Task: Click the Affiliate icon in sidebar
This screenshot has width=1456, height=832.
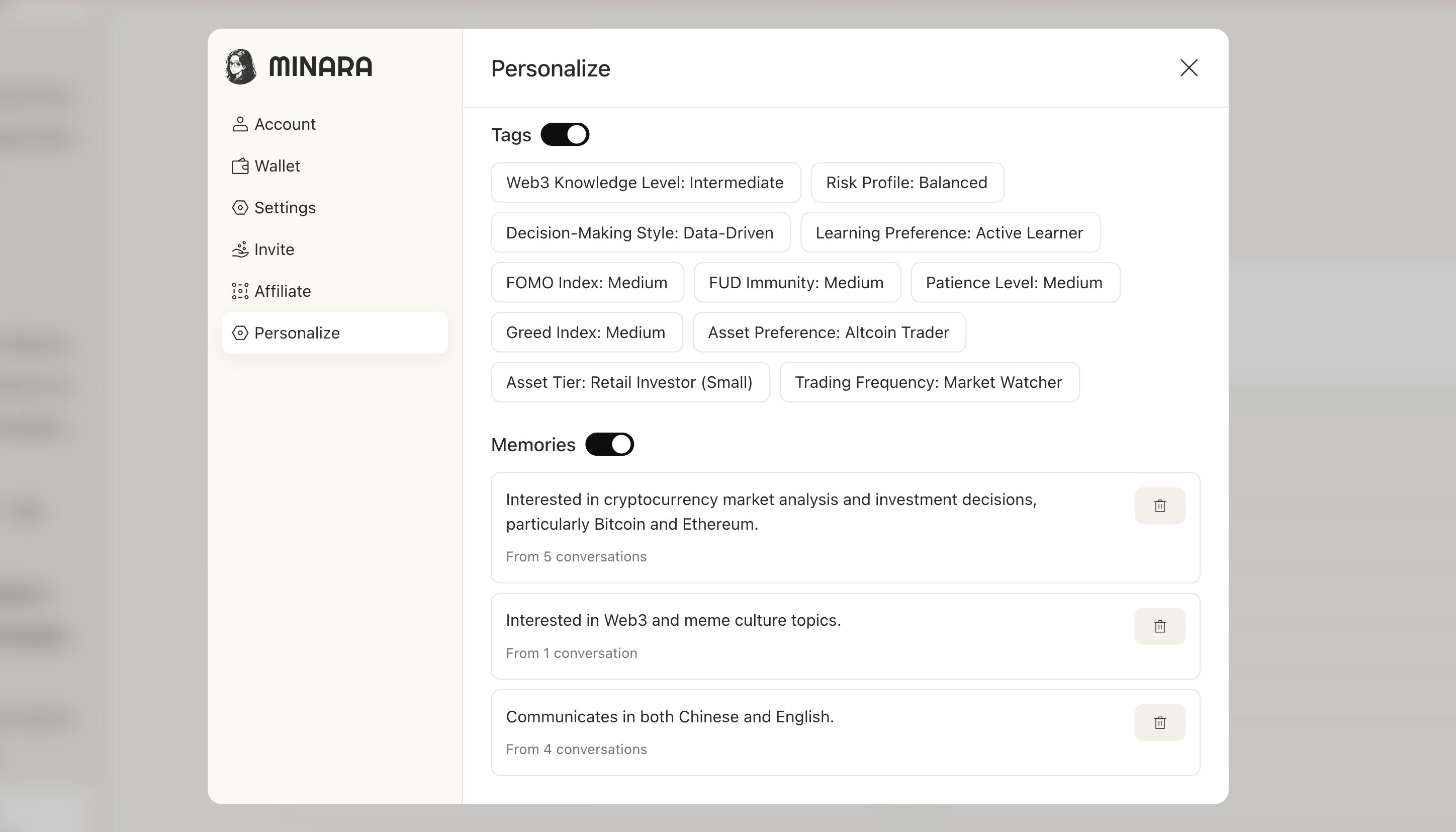Action: (x=240, y=291)
